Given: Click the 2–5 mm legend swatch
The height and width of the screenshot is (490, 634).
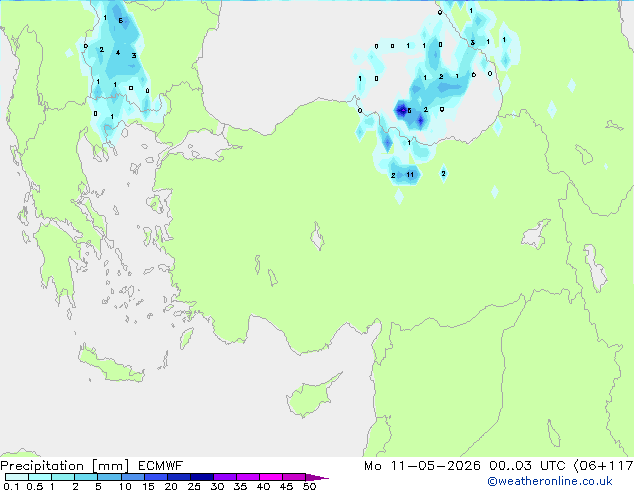Looking at the screenshot, I should click(x=86, y=477).
